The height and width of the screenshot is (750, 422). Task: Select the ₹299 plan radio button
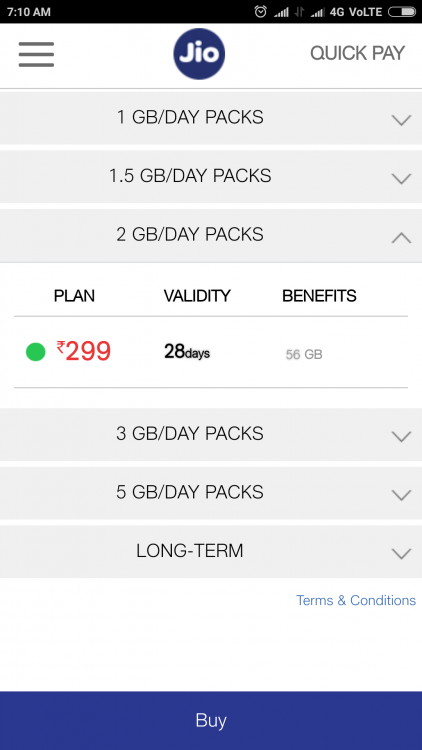35,352
